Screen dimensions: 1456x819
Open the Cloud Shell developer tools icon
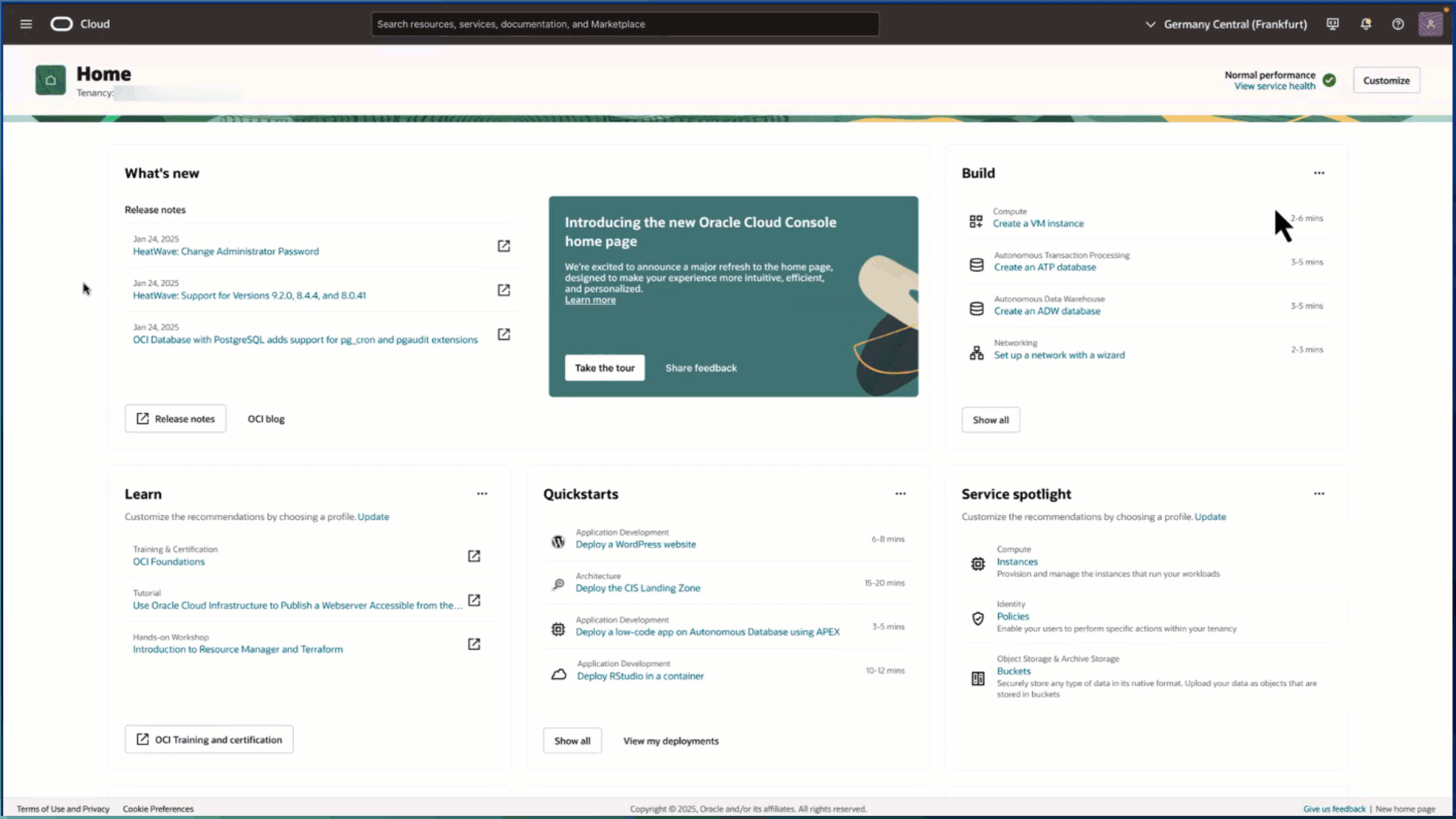tap(1332, 24)
